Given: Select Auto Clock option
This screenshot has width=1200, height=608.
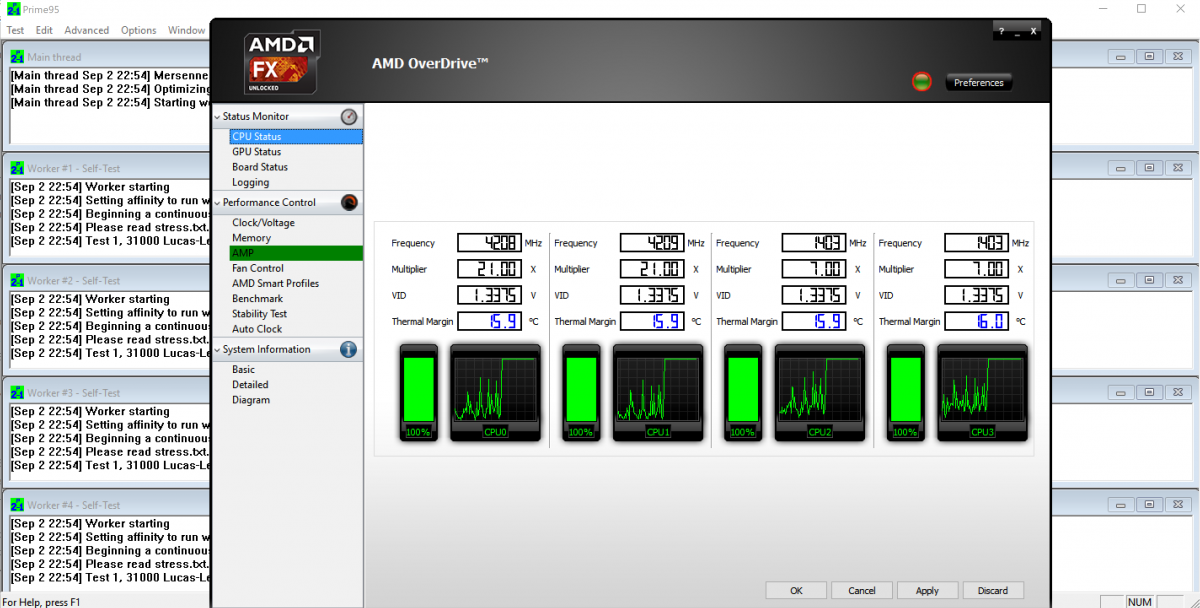Looking at the screenshot, I should 257,329.
